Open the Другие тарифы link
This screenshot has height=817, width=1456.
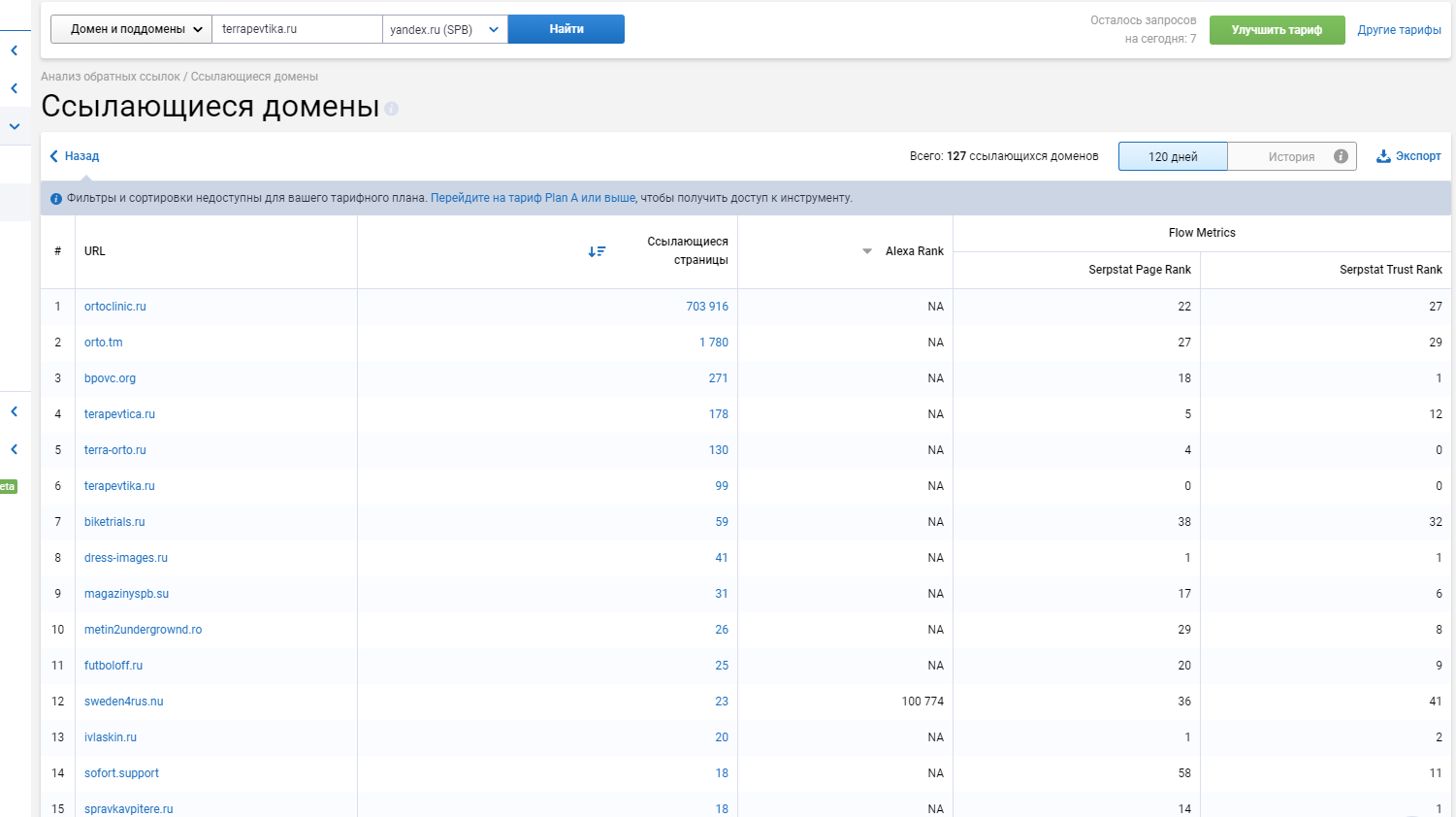pos(1399,30)
